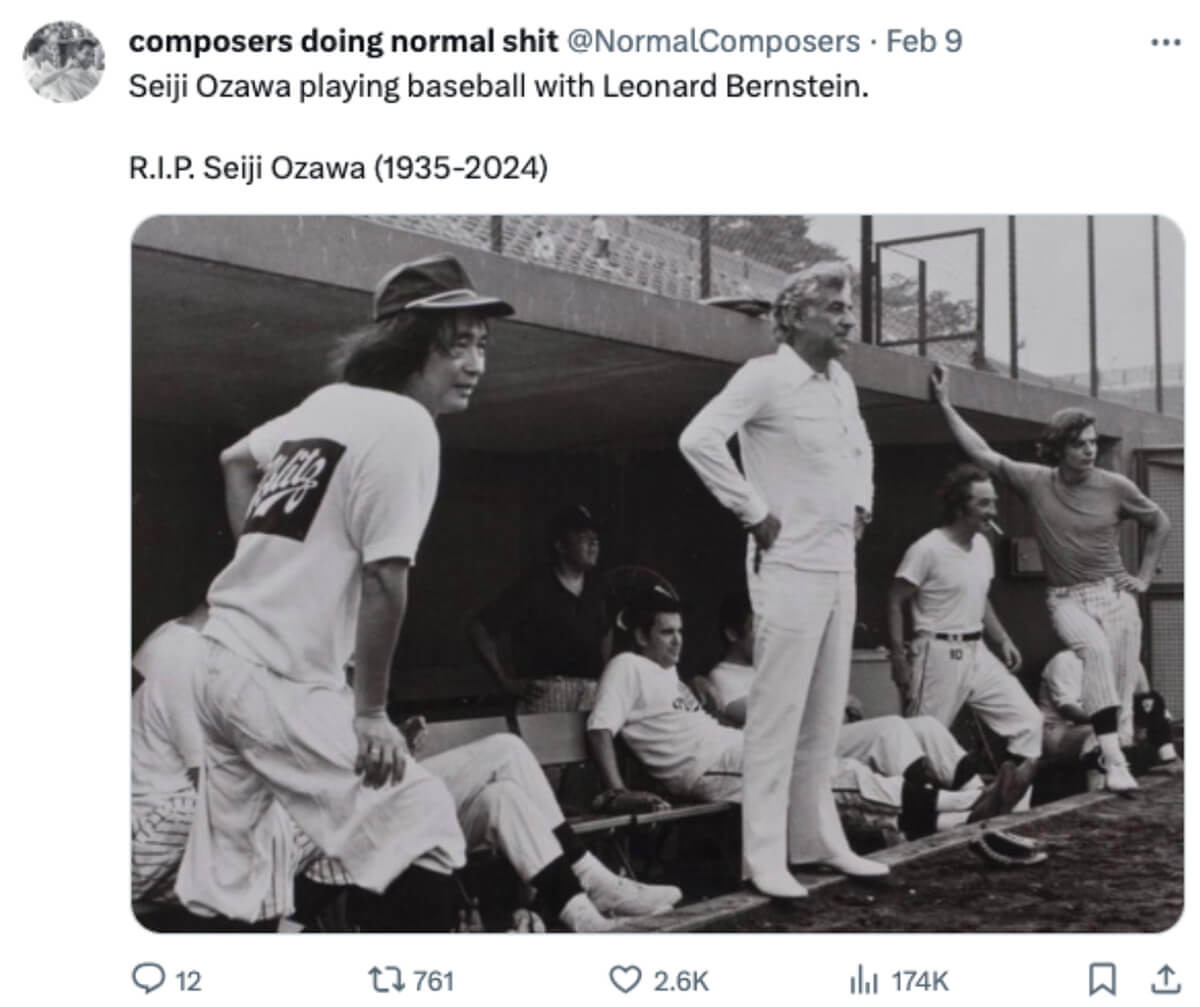Click the reply speech bubble icon
The width and height of the screenshot is (1200, 1007).
[146, 980]
